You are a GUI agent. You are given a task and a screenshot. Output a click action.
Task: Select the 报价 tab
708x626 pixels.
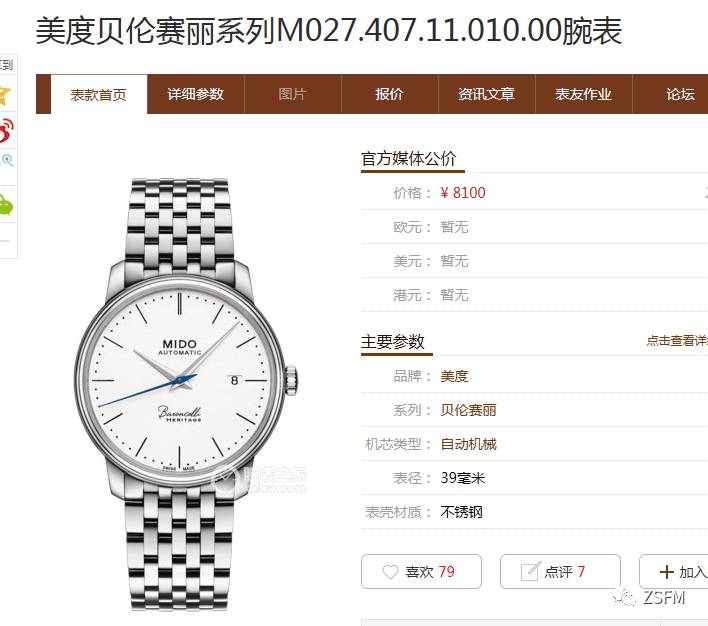[390, 94]
